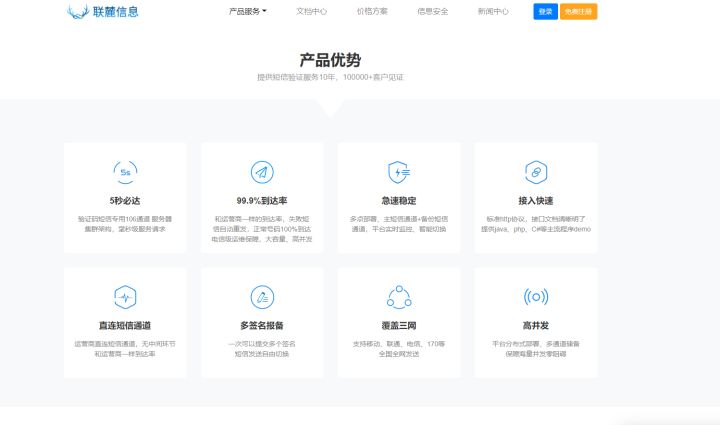Viewport: 720px width, 425px height.
Task: Click the 多签名报备 card title
Action: pyautogui.click(x=262, y=325)
